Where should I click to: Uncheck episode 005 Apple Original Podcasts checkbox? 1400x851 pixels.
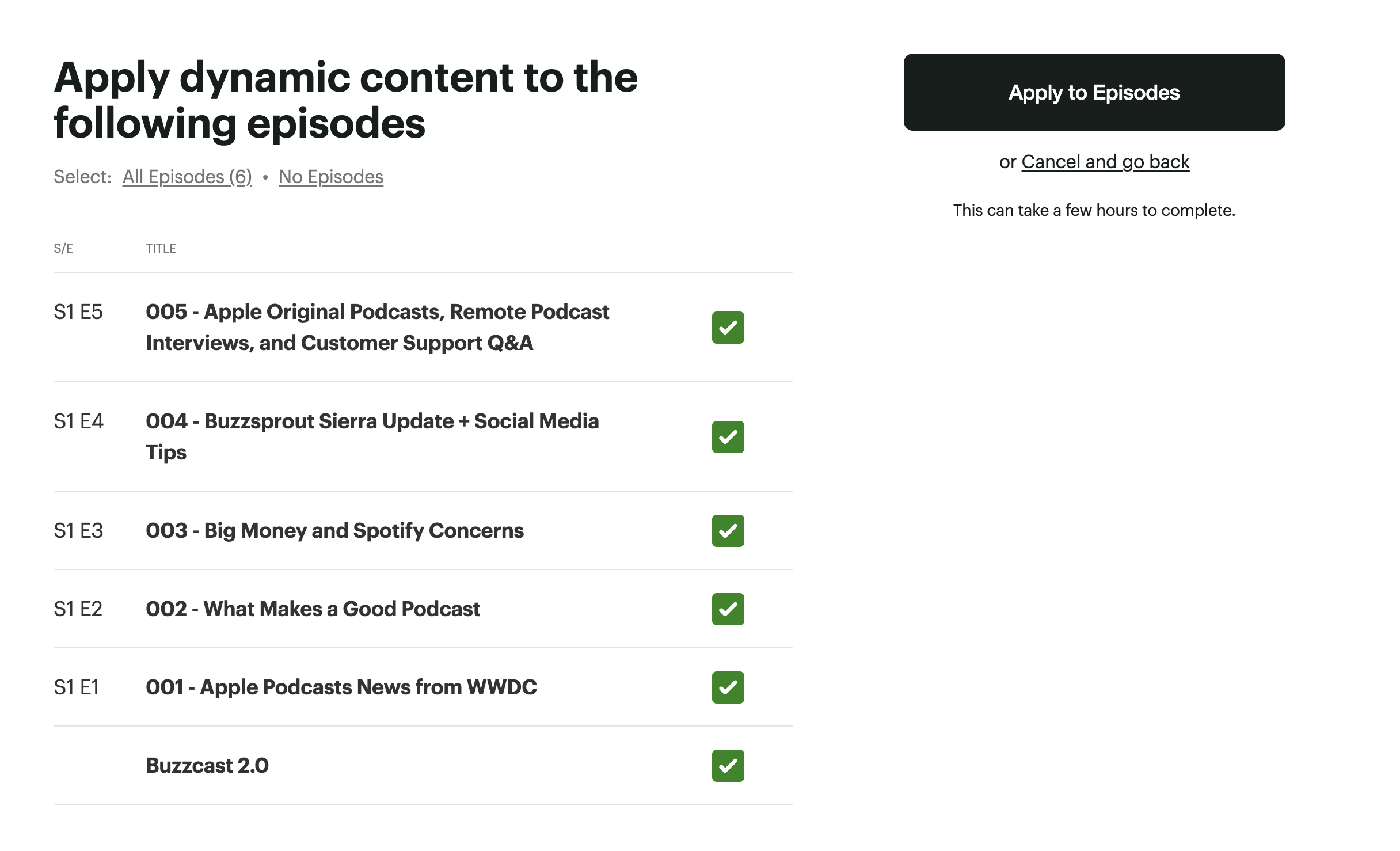click(728, 328)
